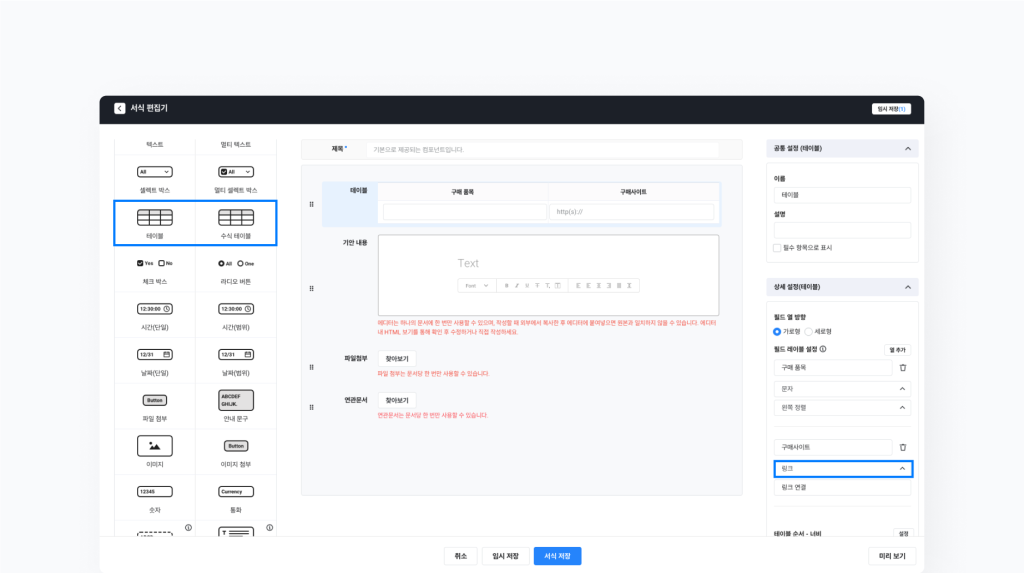The height and width of the screenshot is (573, 1024).
Task: Collapse the 공통 설정 (테이블) section
Action: (x=907, y=148)
